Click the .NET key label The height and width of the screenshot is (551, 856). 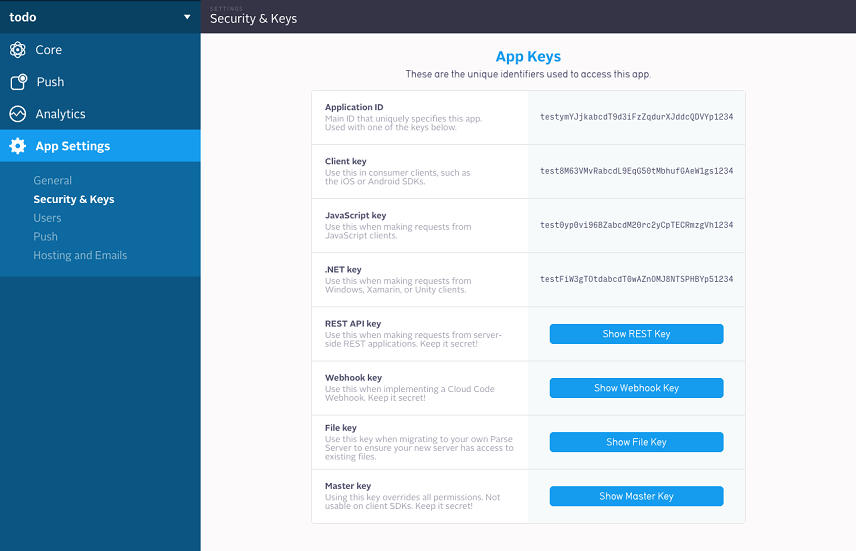pos(343,269)
